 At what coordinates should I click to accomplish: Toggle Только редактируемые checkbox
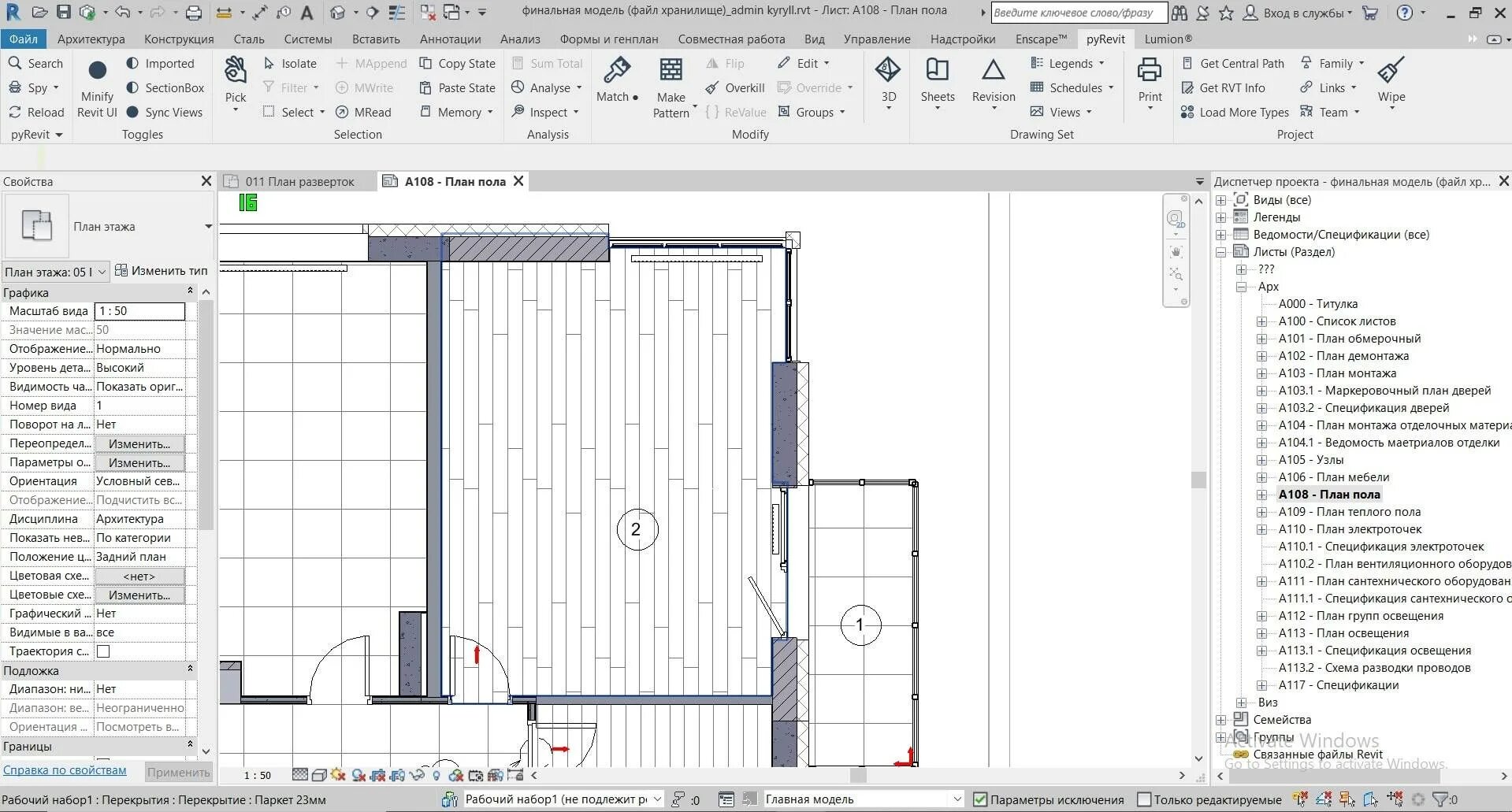pos(1144,799)
